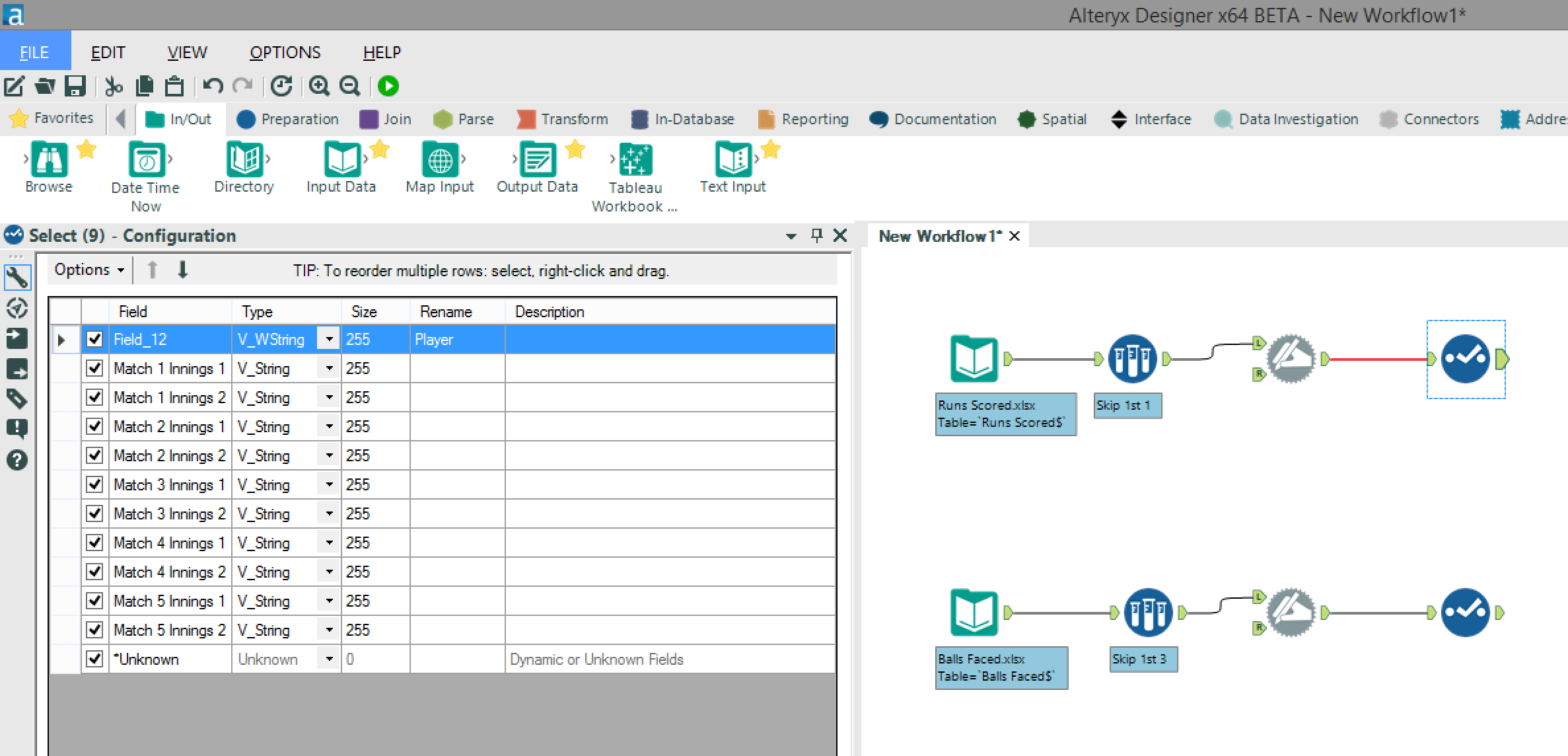Viewport: 1568px width, 756px height.
Task: Uncheck the Field_12 checkbox
Action: pos(94,339)
